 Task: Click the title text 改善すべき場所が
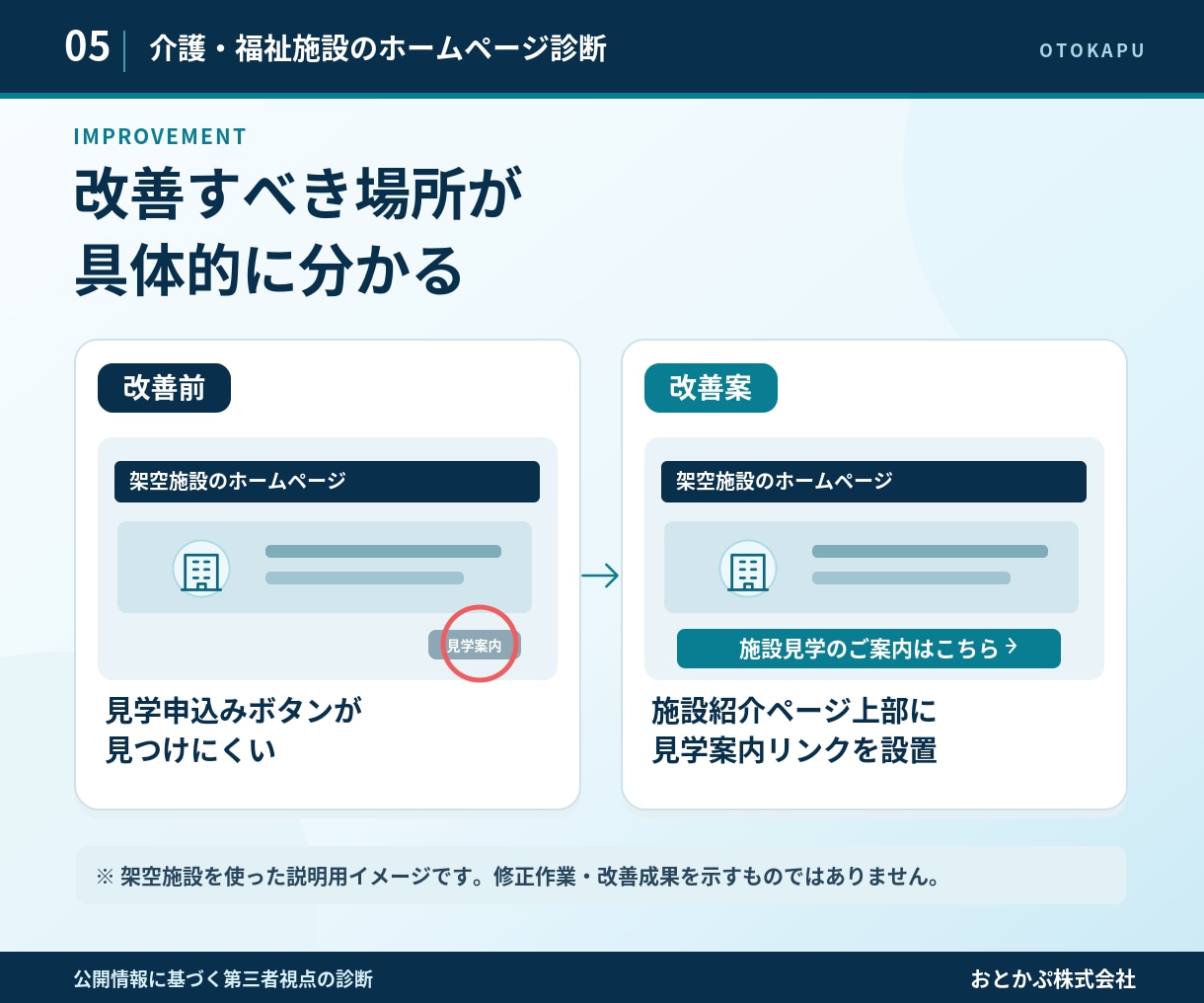coord(298,193)
